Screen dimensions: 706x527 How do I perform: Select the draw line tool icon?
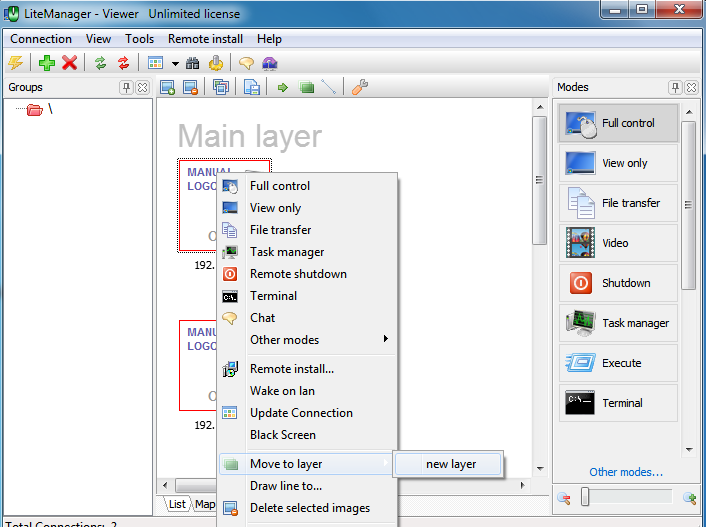(x=329, y=87)
